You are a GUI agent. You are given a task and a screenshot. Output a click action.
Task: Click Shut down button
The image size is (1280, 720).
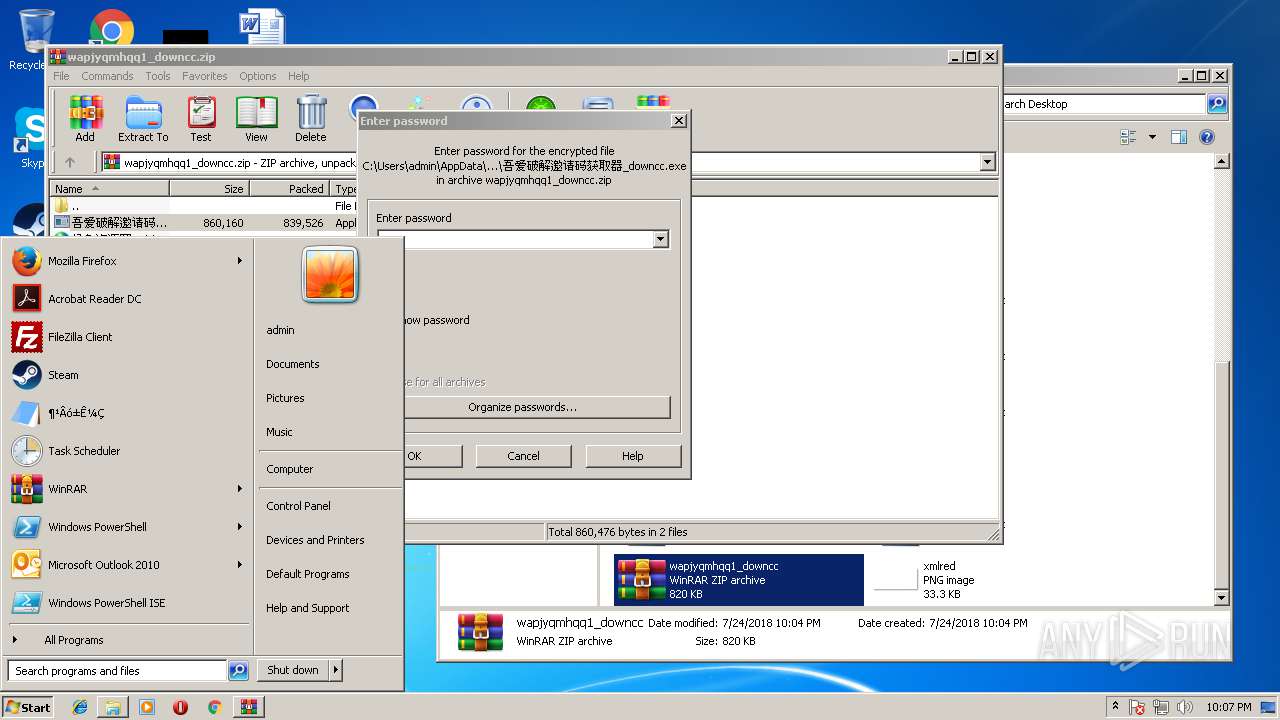click(292, 670)
